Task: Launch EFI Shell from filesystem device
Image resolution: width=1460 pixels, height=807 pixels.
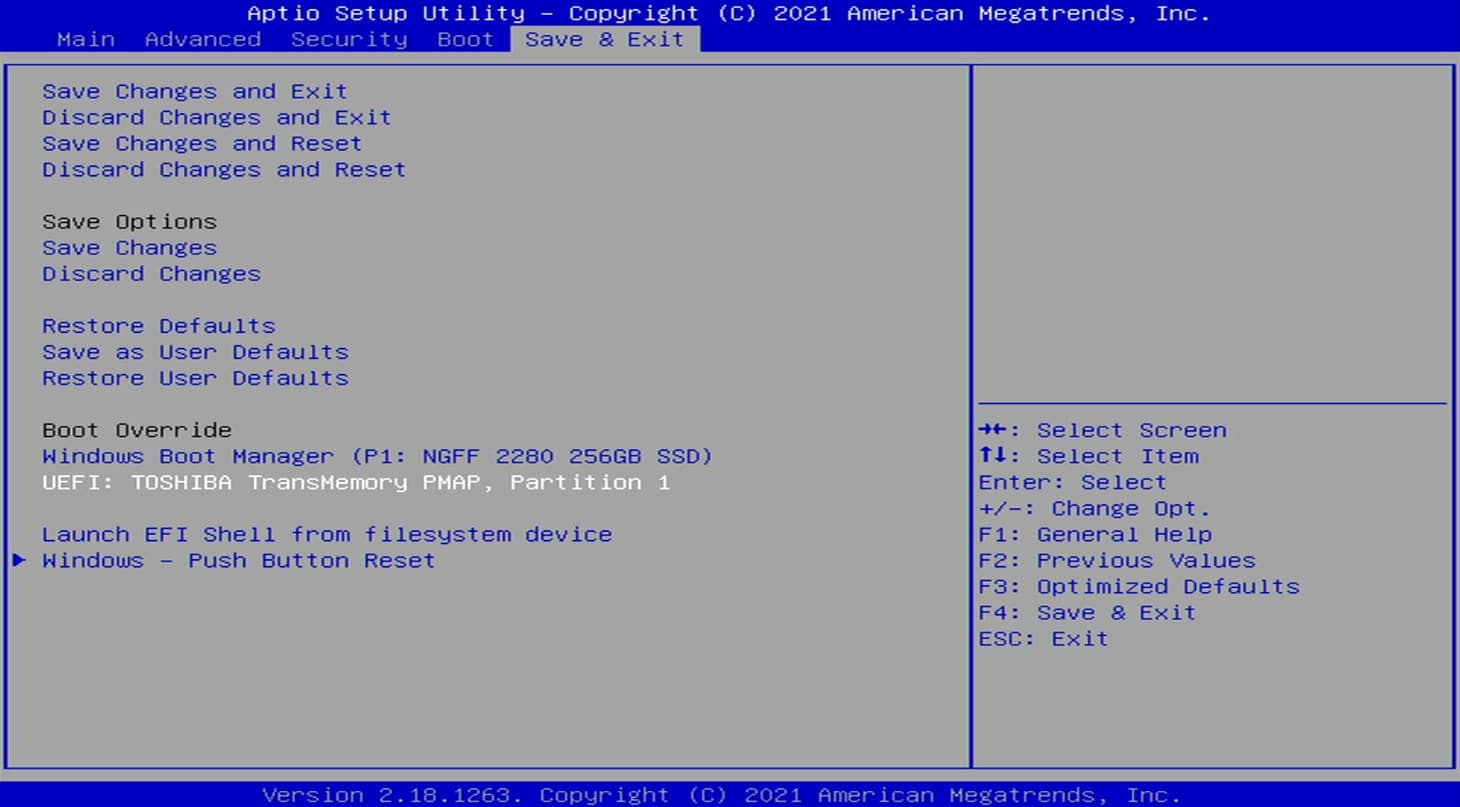Action: 326,533
